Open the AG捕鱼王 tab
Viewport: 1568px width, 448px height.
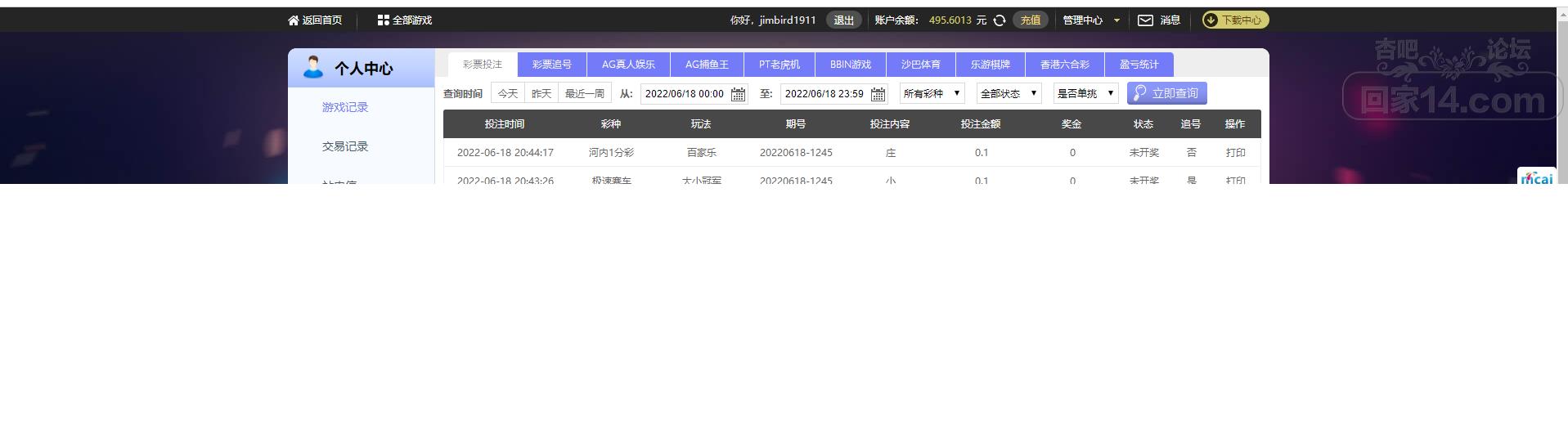click(x=707, y=65)
